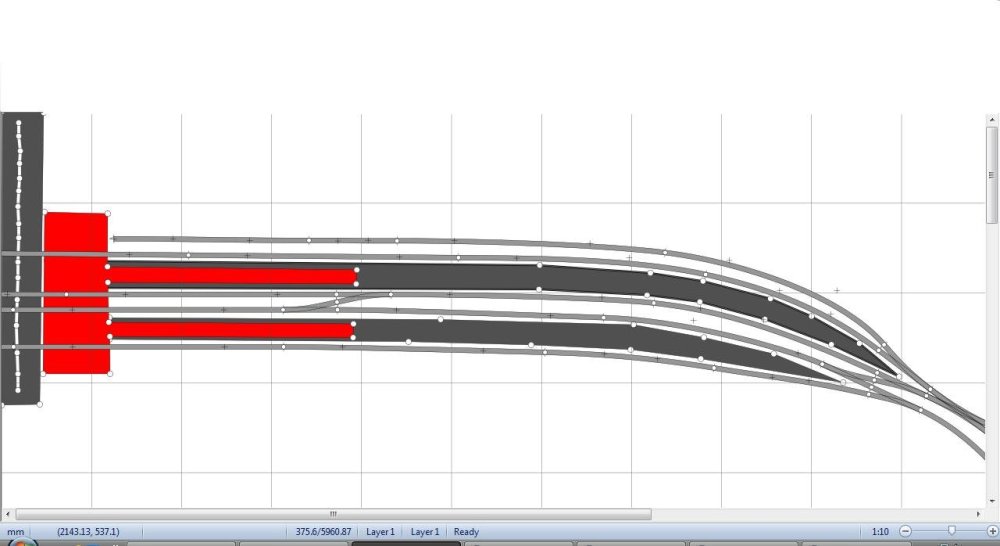The width and height of the screenshot is (1000, 546).
Task: Click the horizontal scrollbar thumb
Action: click(x=333, y=514)
